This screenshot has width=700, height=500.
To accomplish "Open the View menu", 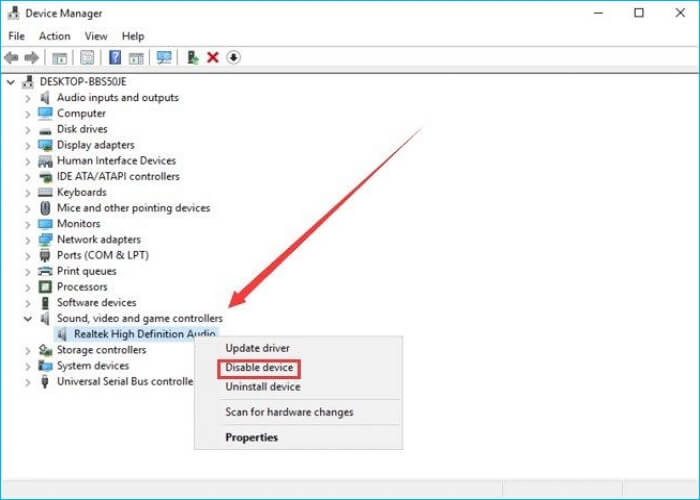I will [96, 36].
